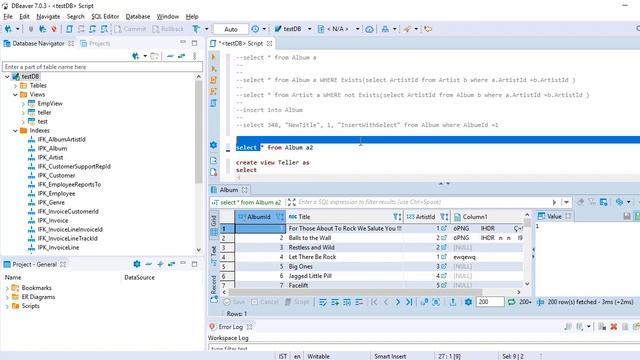This screenshot has height=360, width=640.
Task: Click the table name filter field
Action: (x=102, y=67)
